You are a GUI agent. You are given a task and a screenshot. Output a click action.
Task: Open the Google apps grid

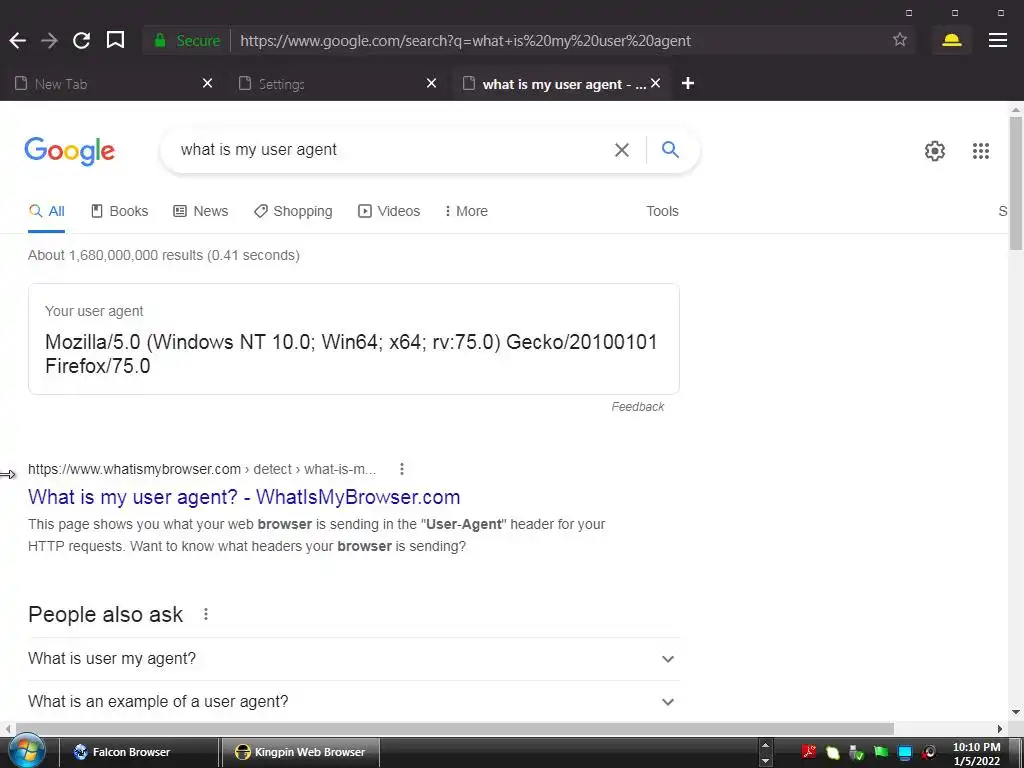(980, 151)
